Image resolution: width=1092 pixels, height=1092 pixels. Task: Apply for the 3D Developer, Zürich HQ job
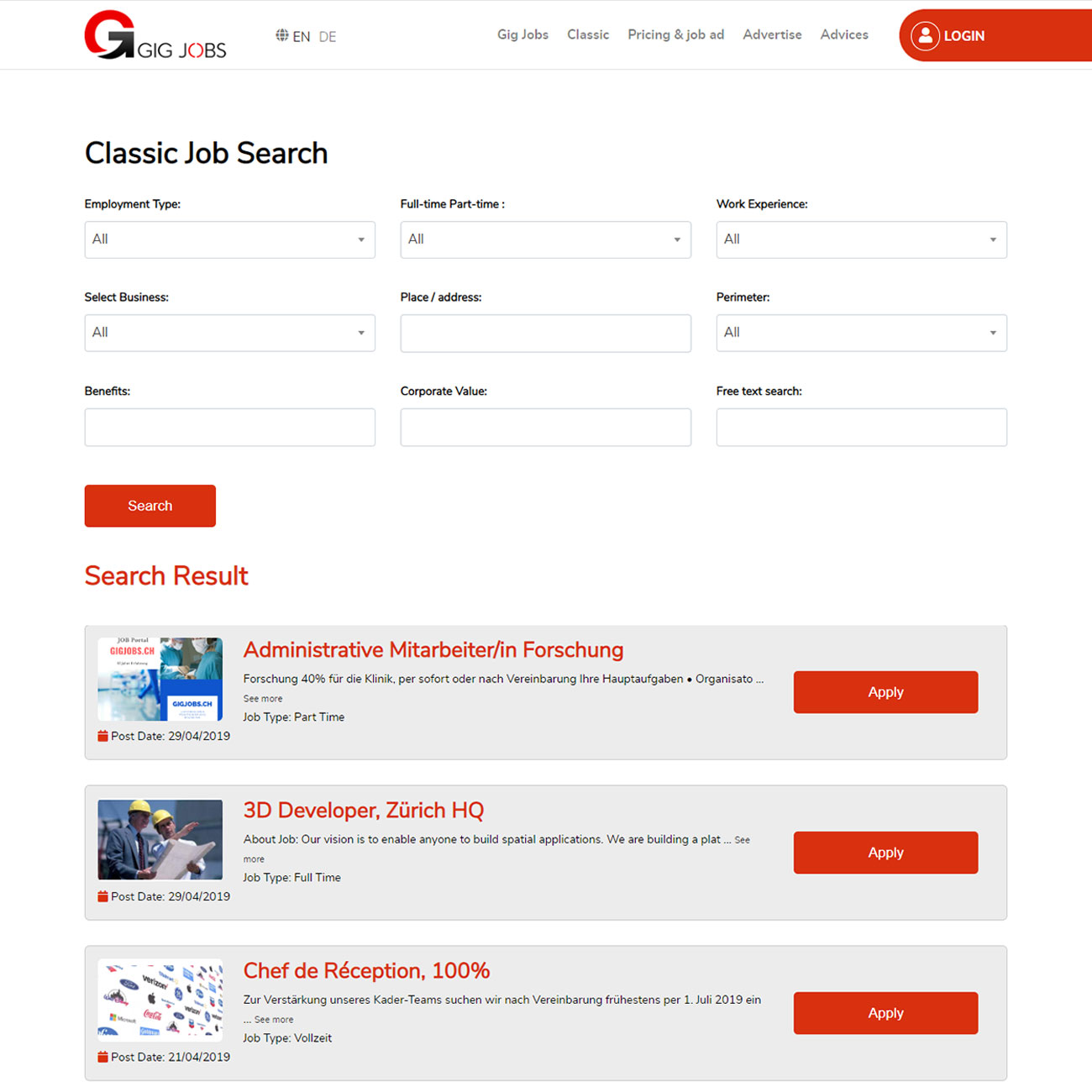885,853
